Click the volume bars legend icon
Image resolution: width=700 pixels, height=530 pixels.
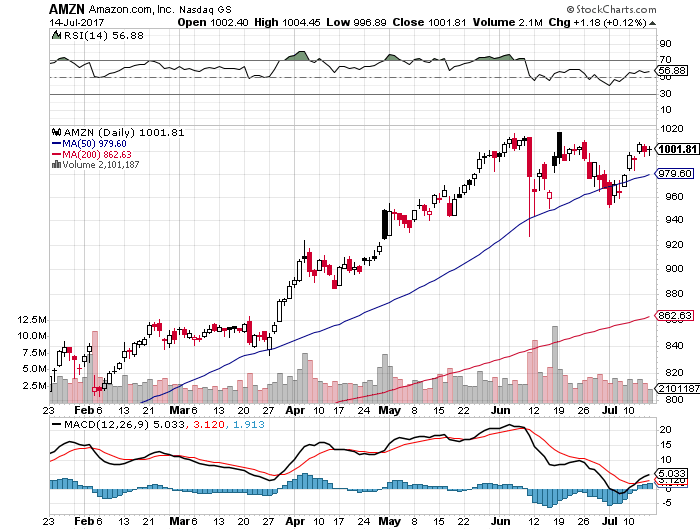click(x=57, y=165)
